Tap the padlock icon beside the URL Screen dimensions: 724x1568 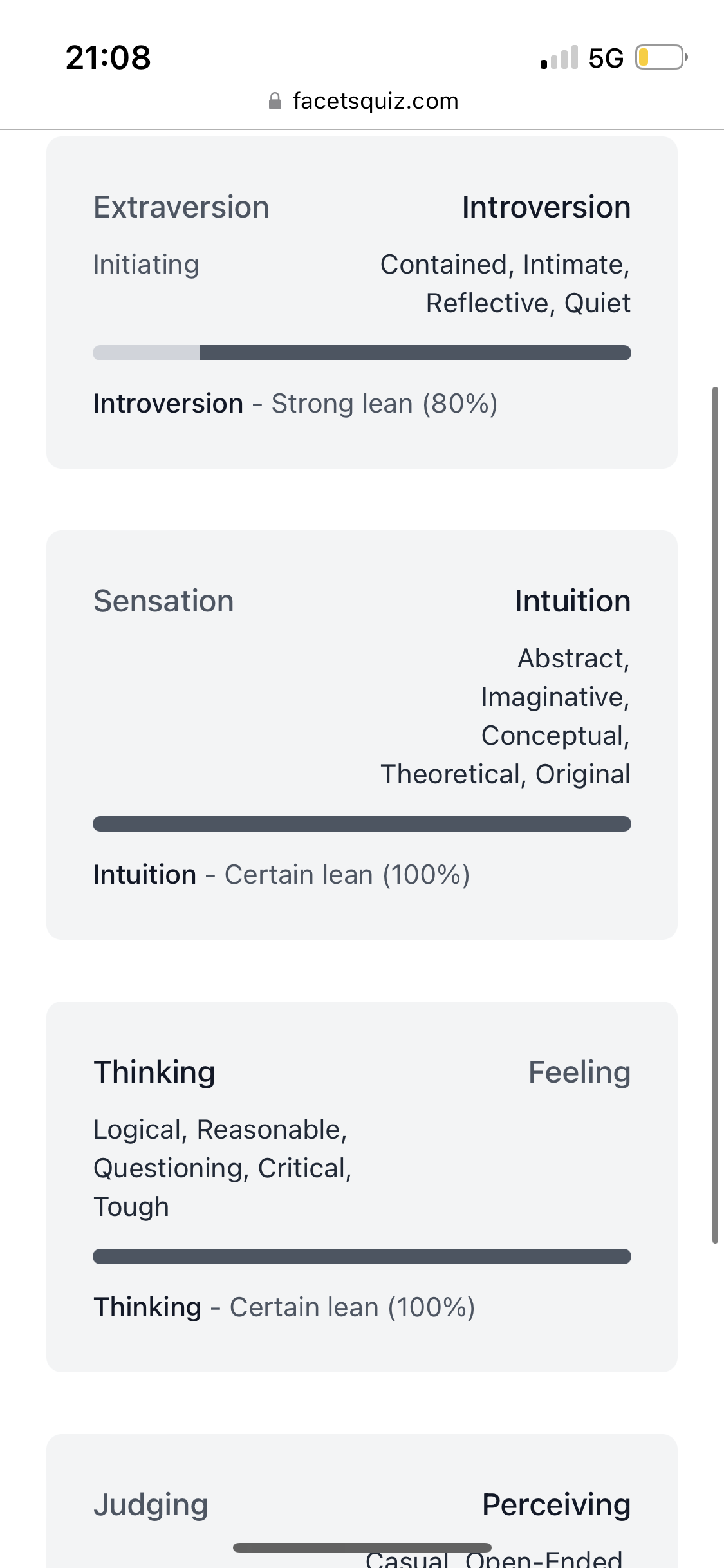pyautogui.click(x=275, y=101)
